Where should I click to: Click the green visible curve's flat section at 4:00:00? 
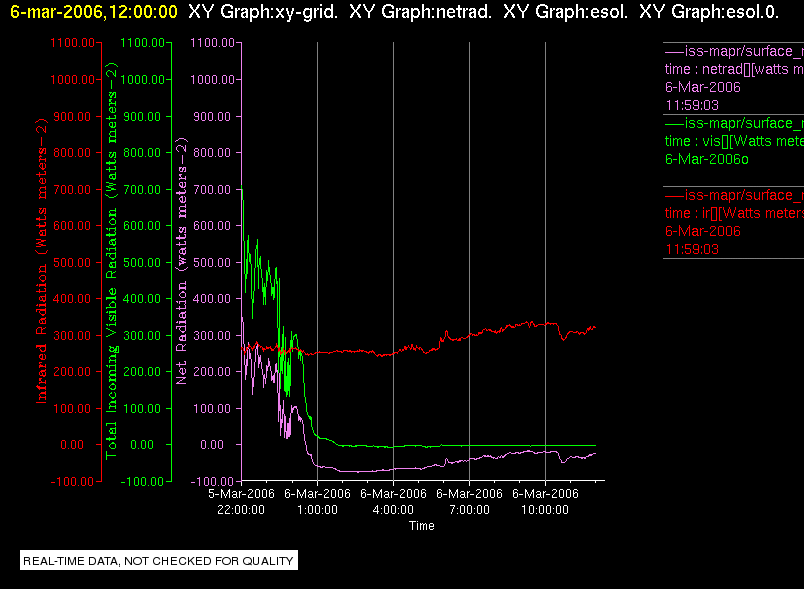(x=393, y=446)
